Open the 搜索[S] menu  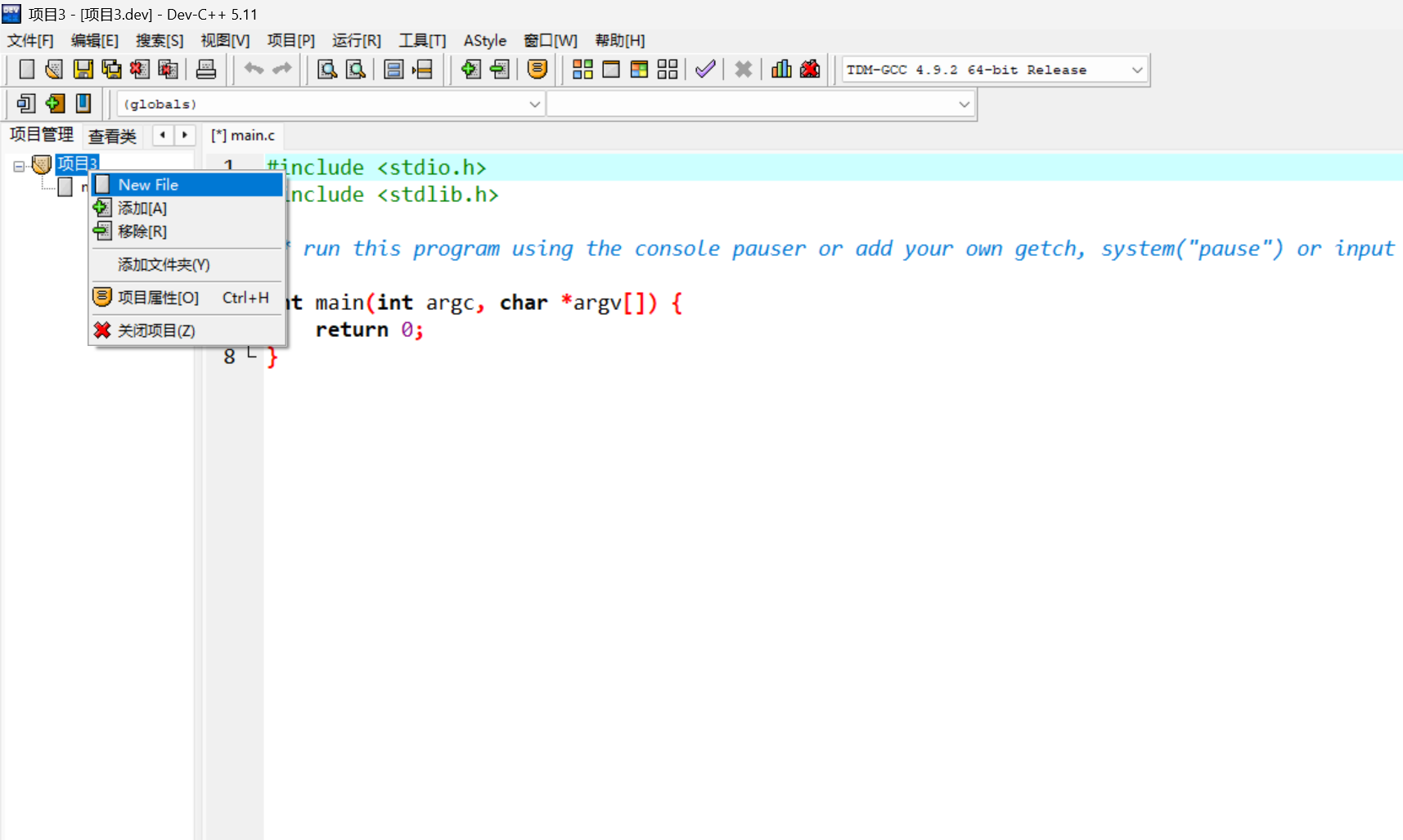160,41
